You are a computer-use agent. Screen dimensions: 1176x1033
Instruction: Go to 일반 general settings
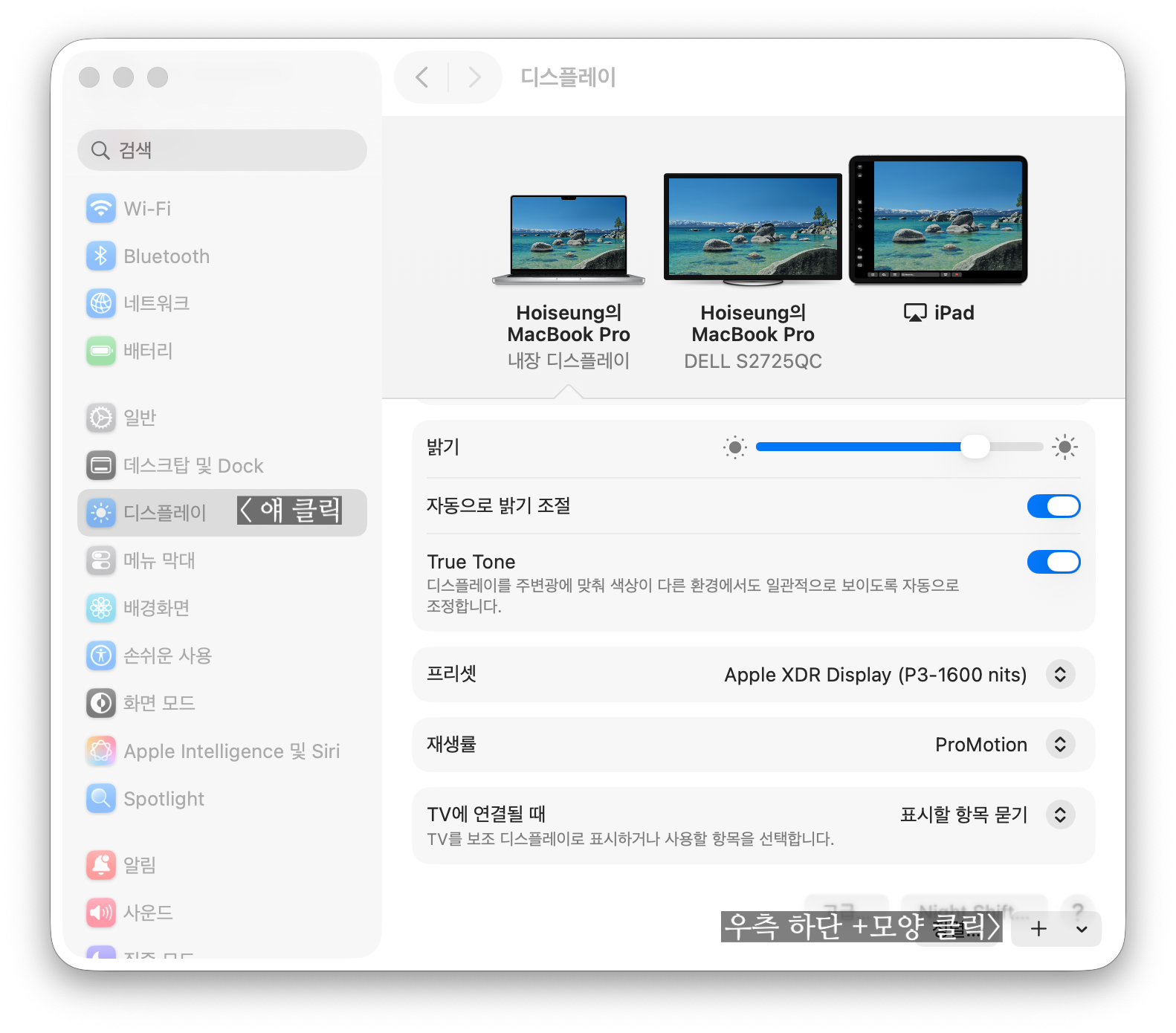tap(222, 418)
